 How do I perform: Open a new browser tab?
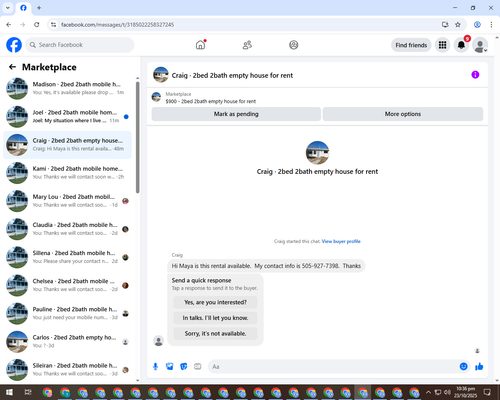[39, 8]
